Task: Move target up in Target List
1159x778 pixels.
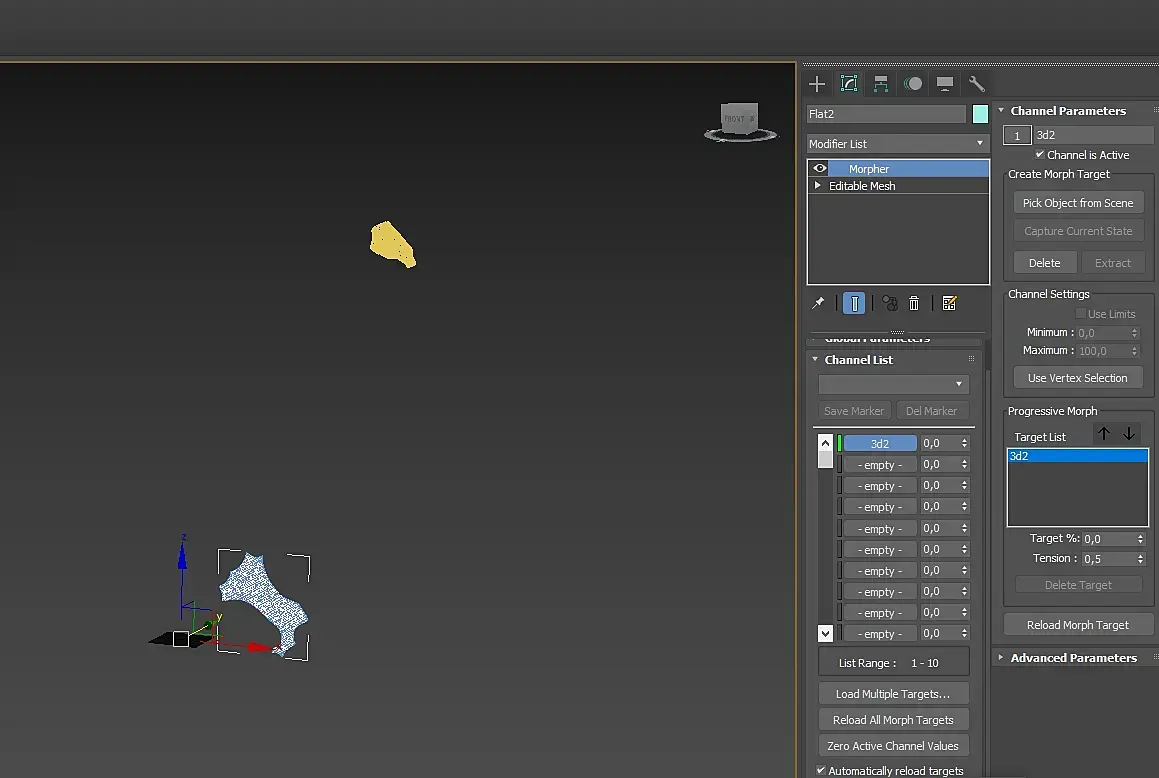Action: click(x=1104, y=434)
